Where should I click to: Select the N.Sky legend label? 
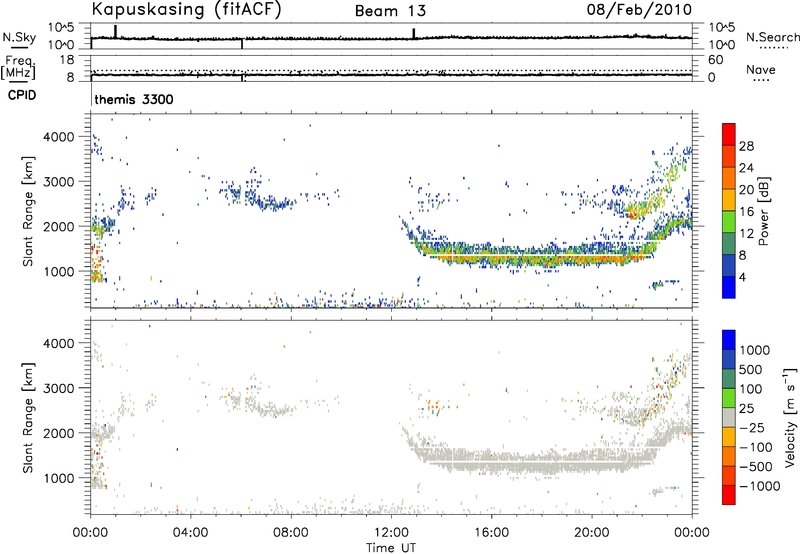[x=19, y=37]
